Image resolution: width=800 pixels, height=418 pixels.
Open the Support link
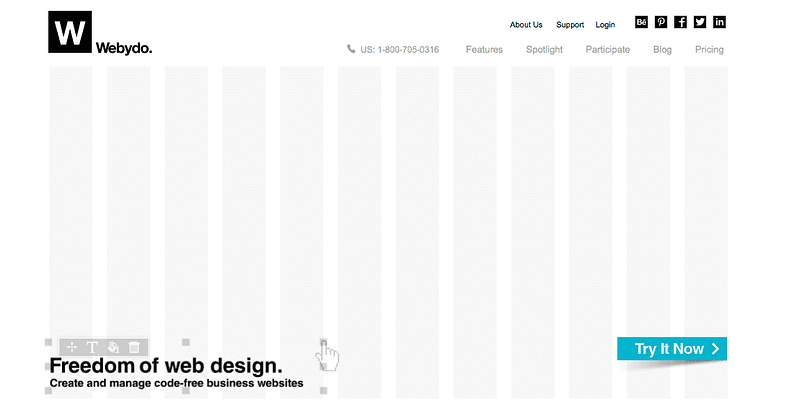coord(570,24)
